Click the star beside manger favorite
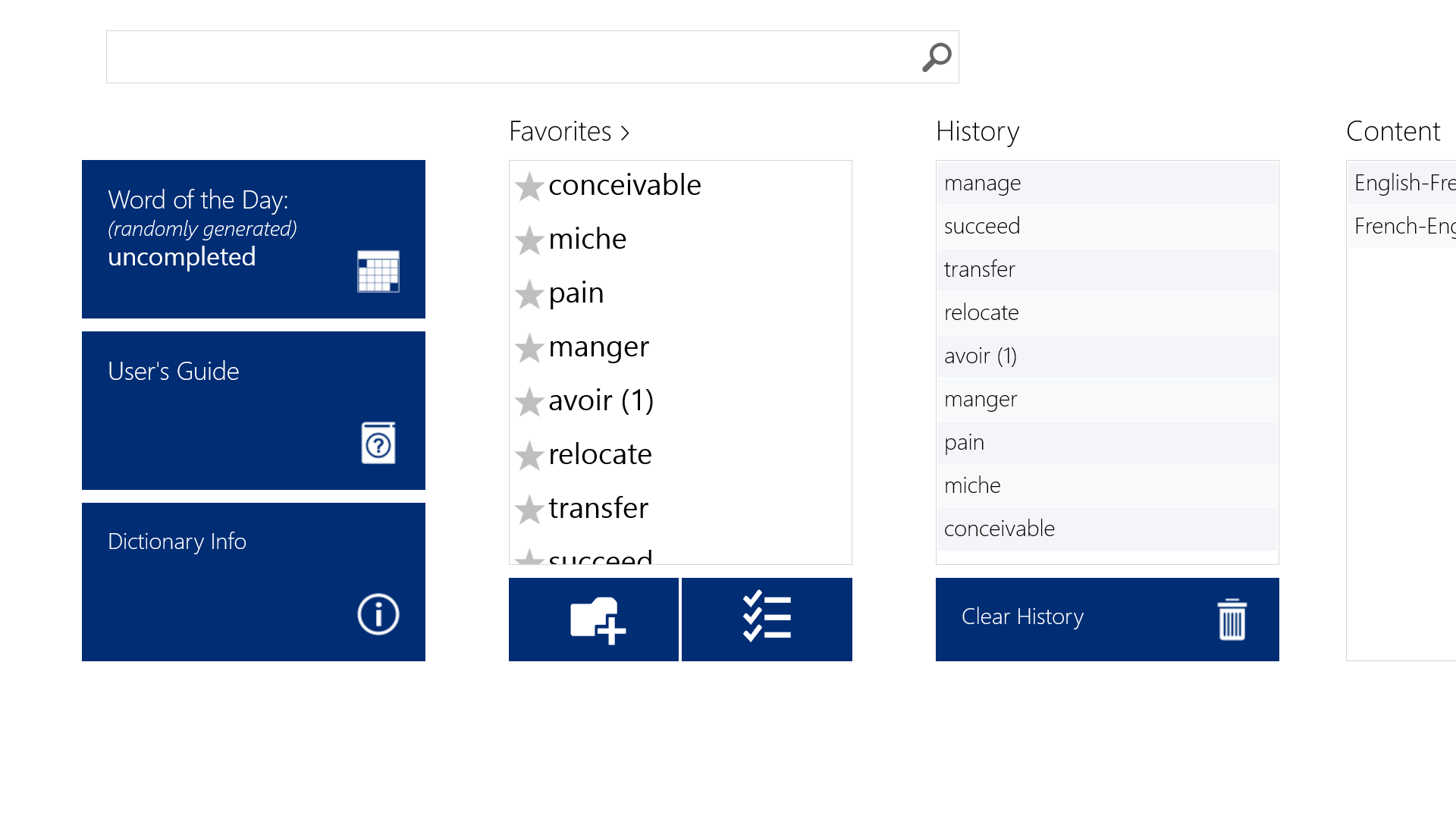 (529, 348)
